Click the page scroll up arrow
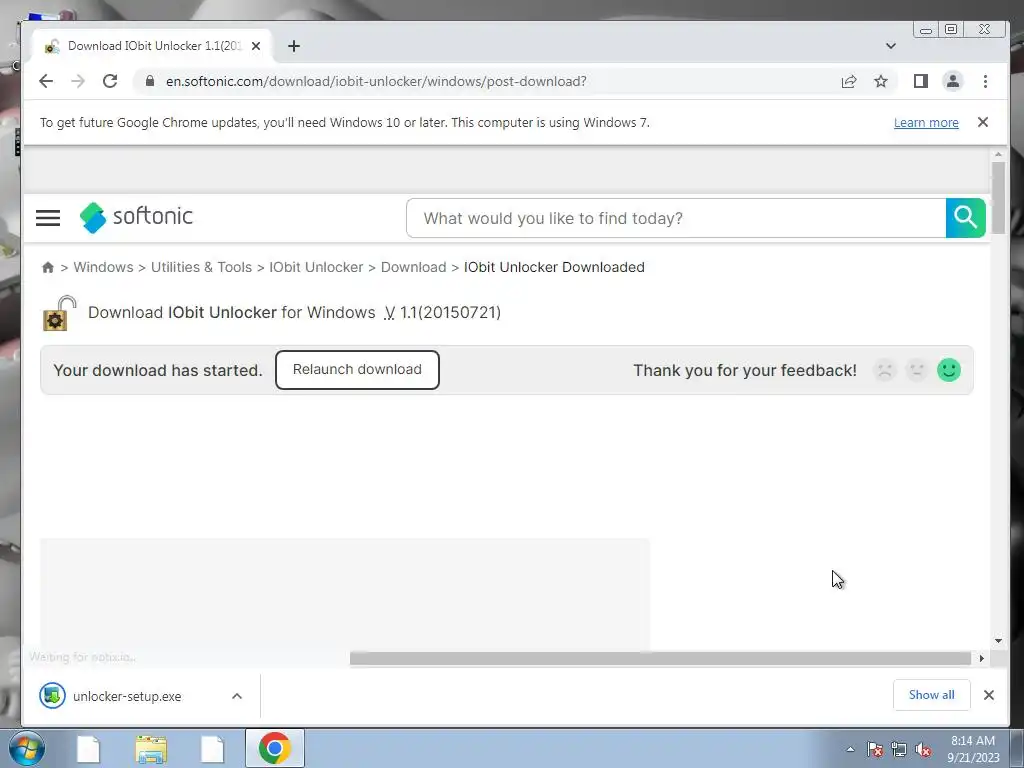The height and width of the screenshot is (768, 1024). tap(998, 154)
